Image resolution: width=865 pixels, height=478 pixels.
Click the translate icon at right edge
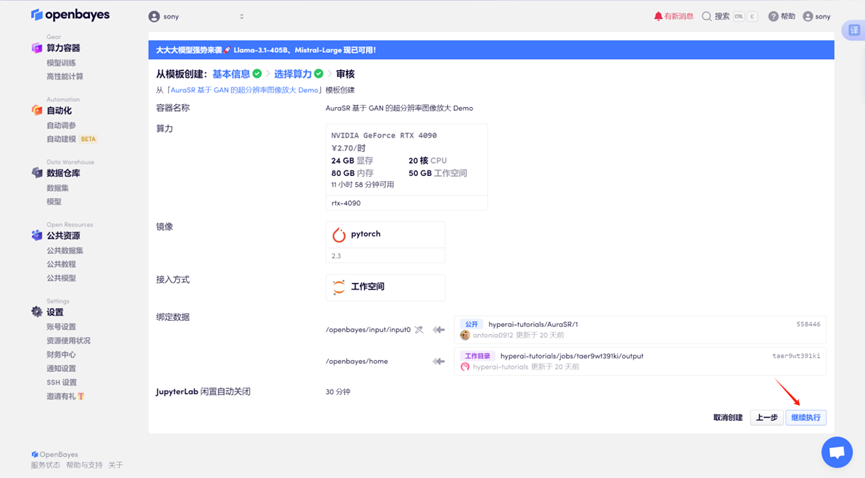(853, 30)
